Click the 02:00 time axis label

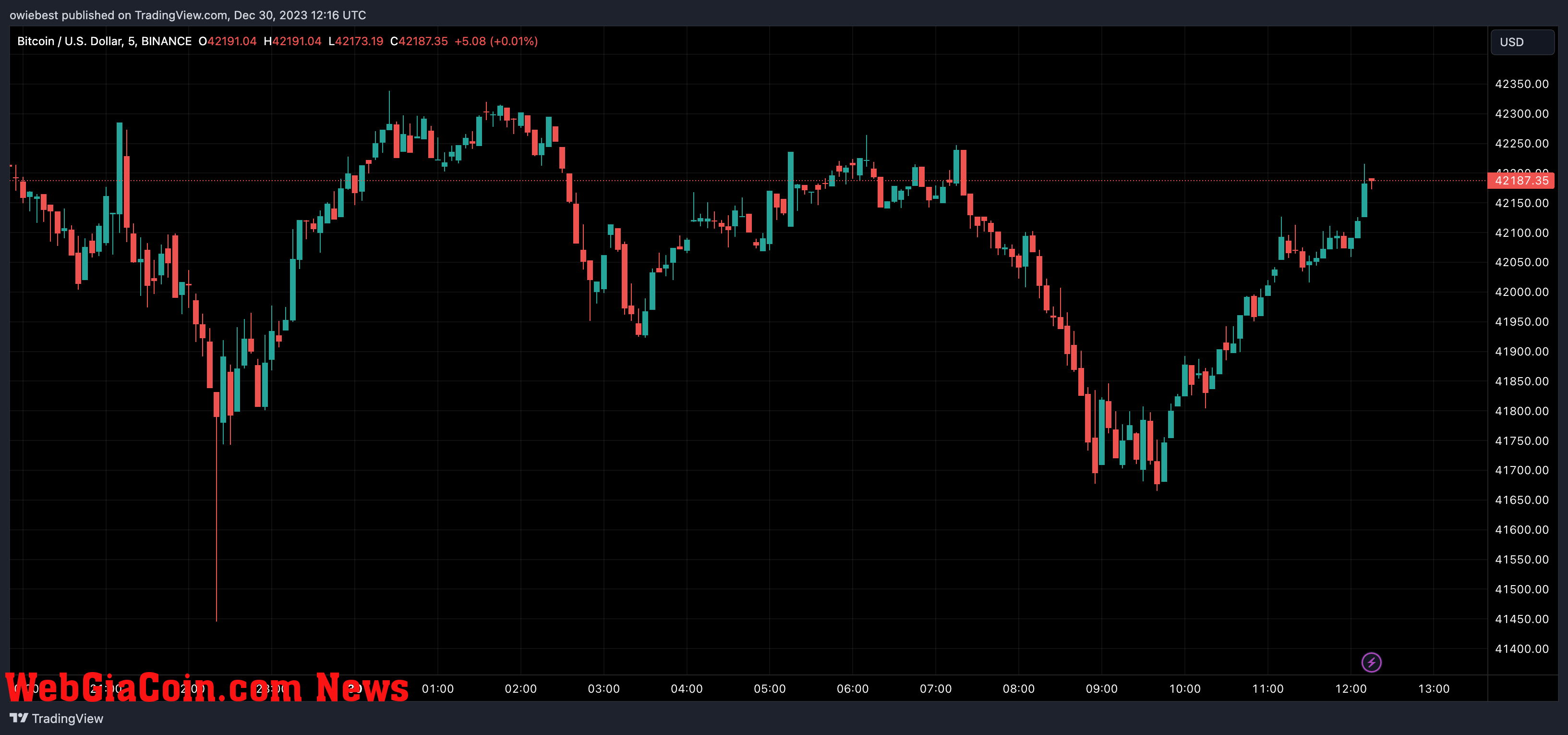pyautogui.click(x=520, y=689)
